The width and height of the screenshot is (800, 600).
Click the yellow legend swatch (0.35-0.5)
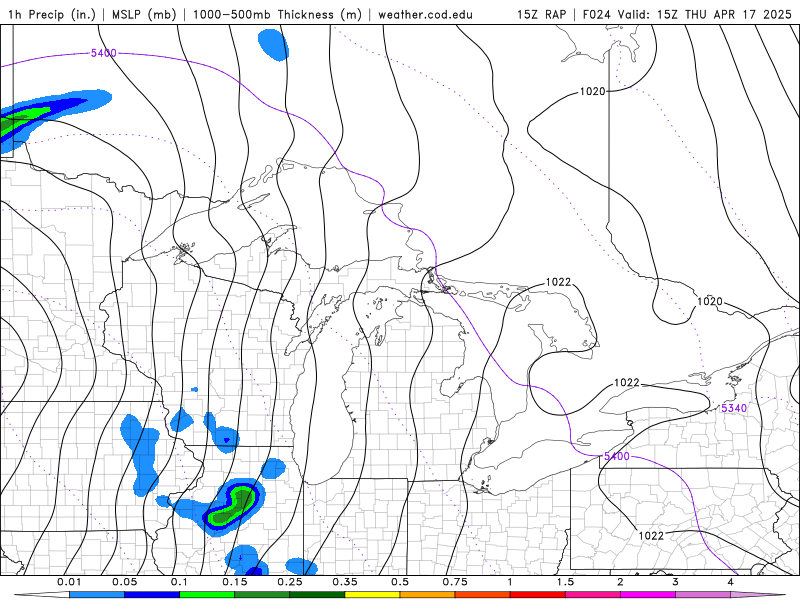coord(372,595)
